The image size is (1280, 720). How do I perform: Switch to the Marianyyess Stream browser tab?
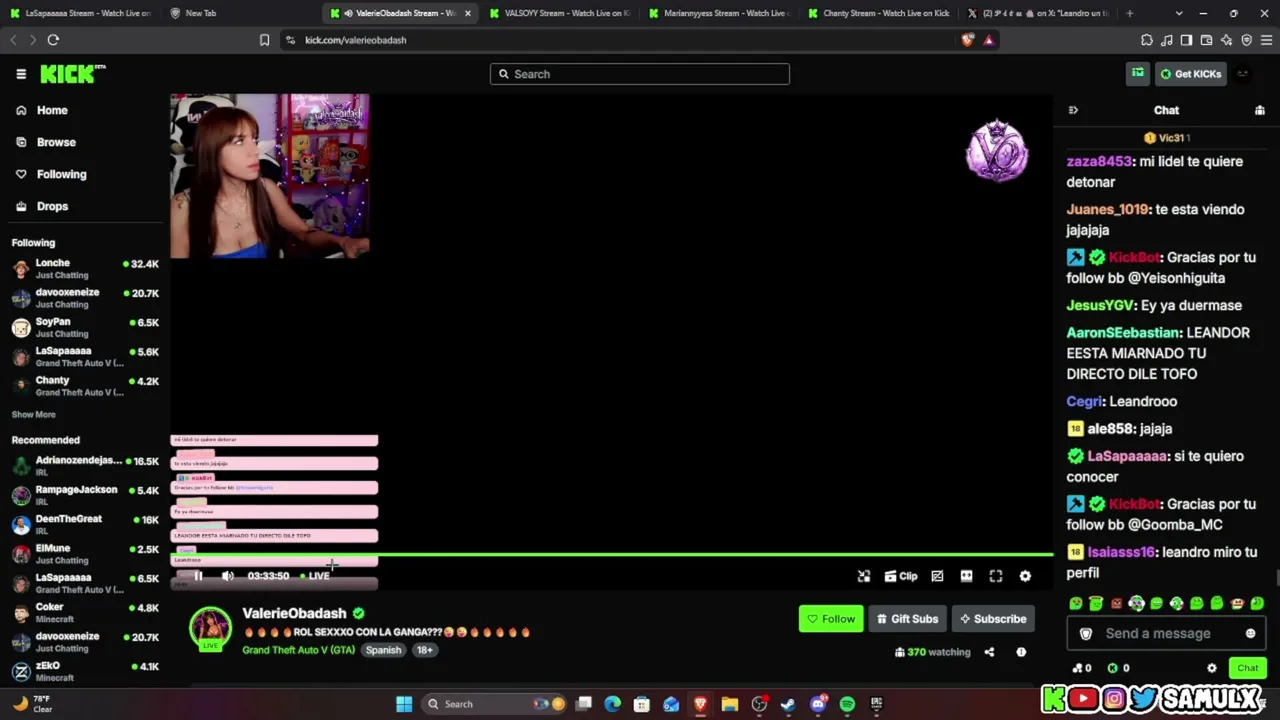[719, 13]
